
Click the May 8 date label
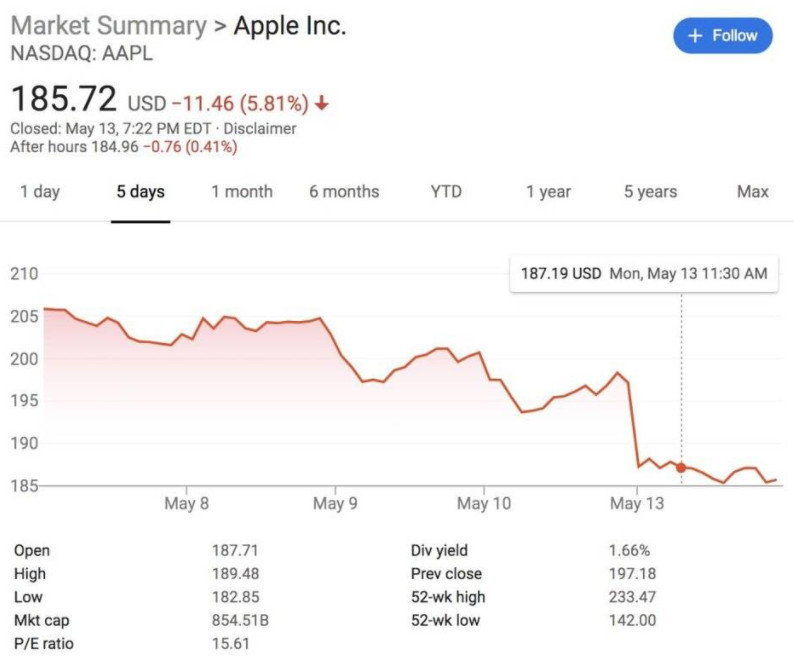(186, 503)
